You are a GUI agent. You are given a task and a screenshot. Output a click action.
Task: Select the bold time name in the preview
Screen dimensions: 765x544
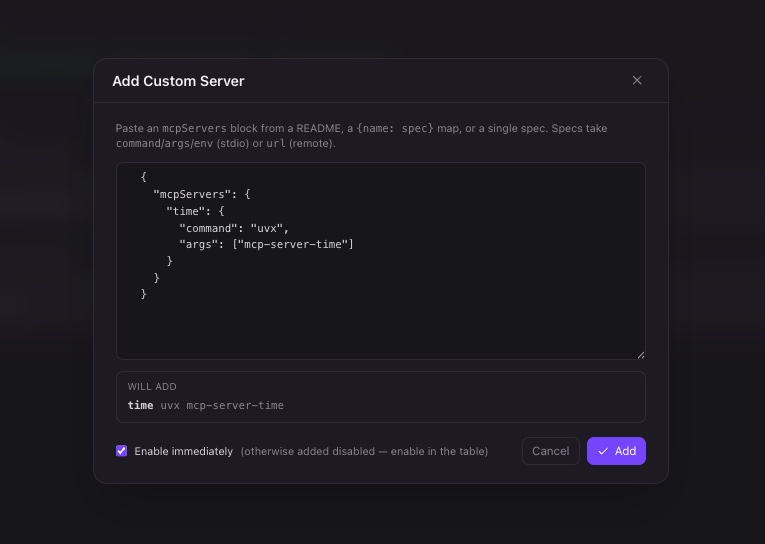141,405
